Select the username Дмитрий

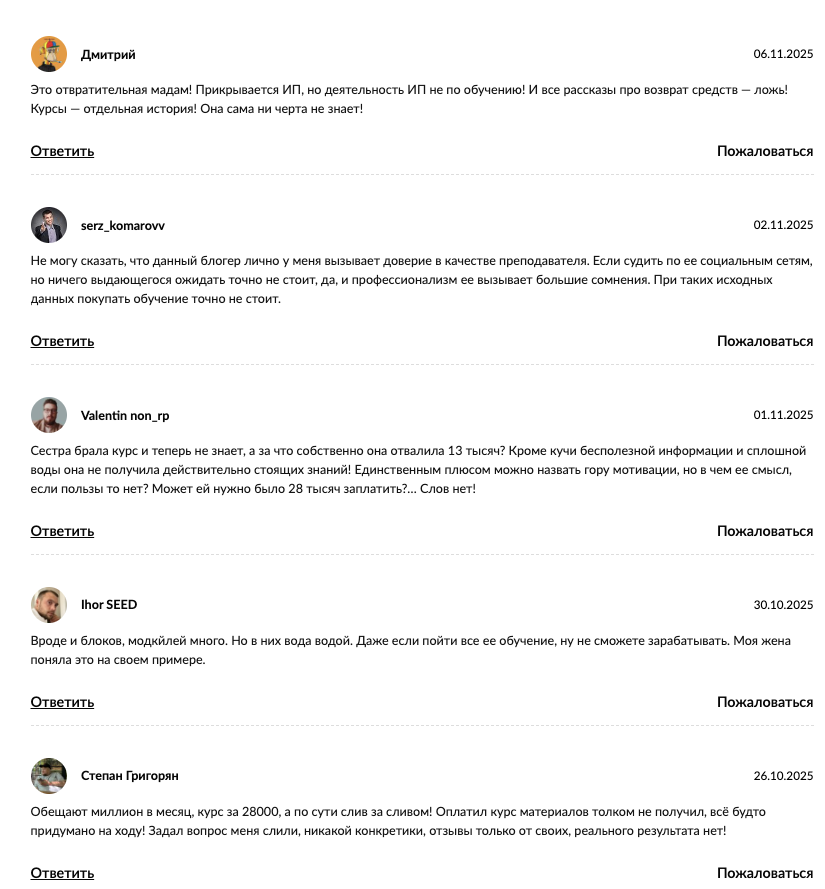tap(108, 55)
